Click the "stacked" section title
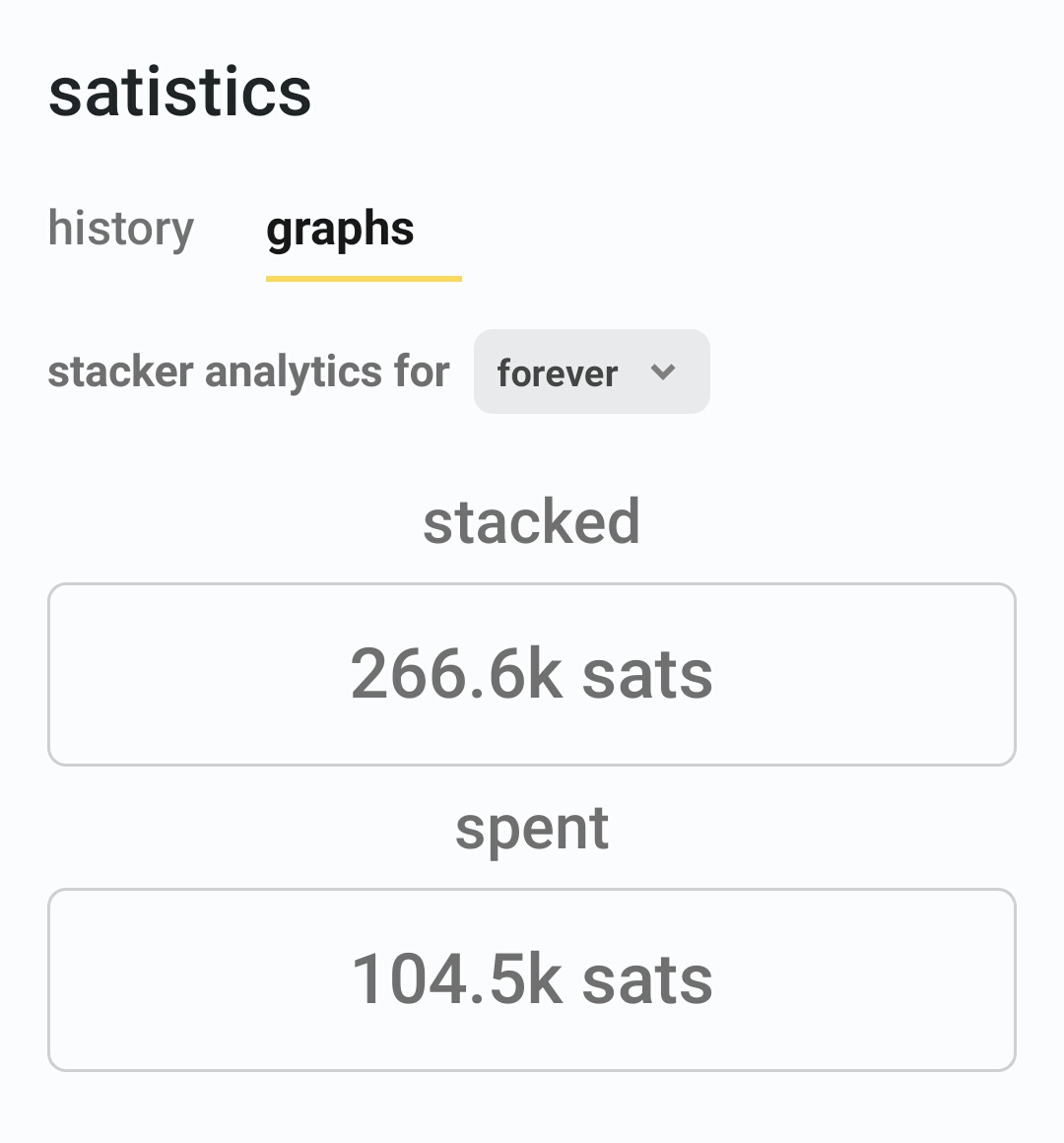Screen dimensions: 1064x1143 pos(532,521)
